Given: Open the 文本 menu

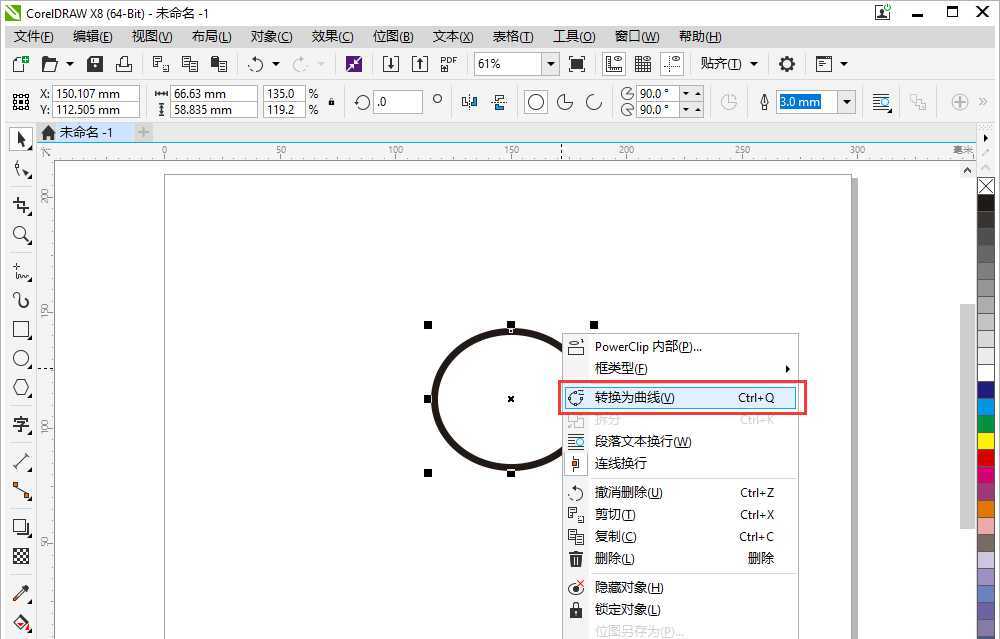Looking at the screenshot, I should coord(452,36).
